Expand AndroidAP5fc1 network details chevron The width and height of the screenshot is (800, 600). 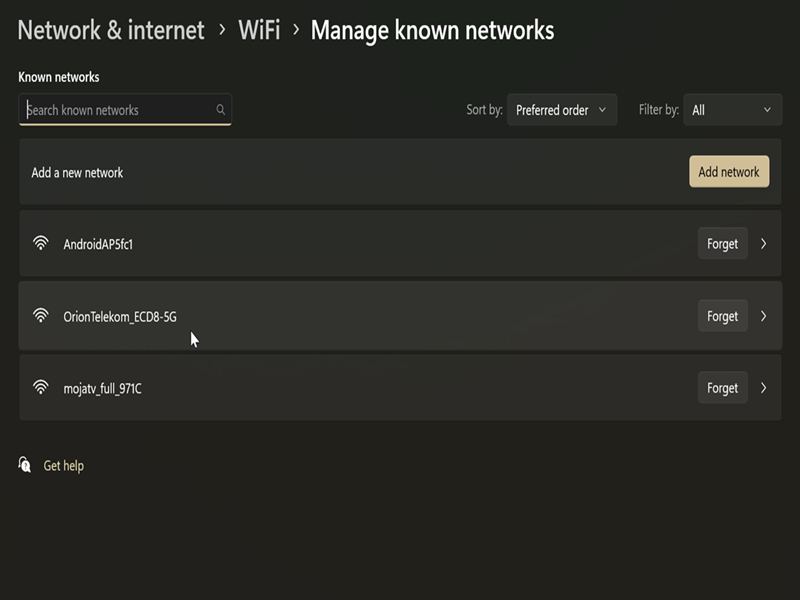coord(764,243)
